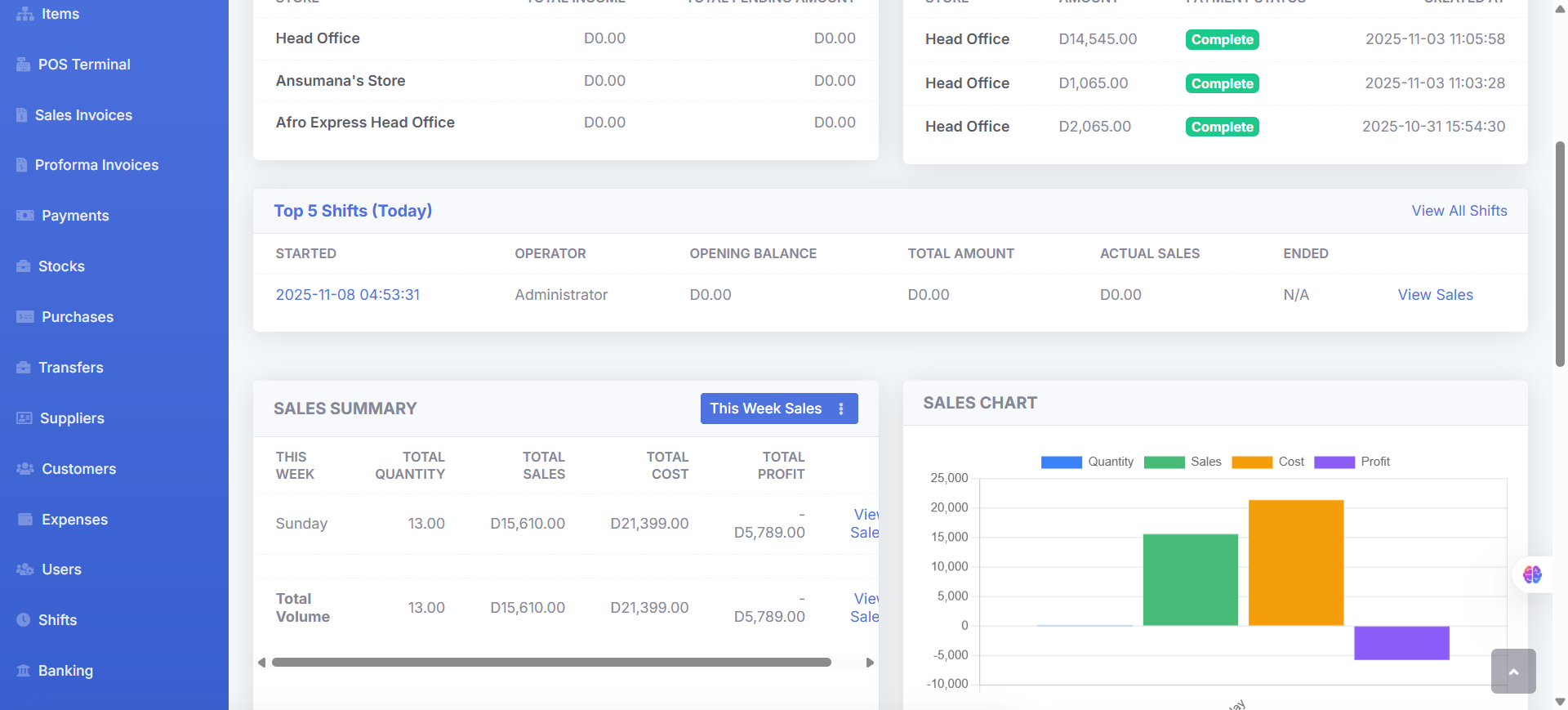Viewport: 1568px width, 710px height.
Task: Click the Payments cash icon in sidebar
Action: 25,216
